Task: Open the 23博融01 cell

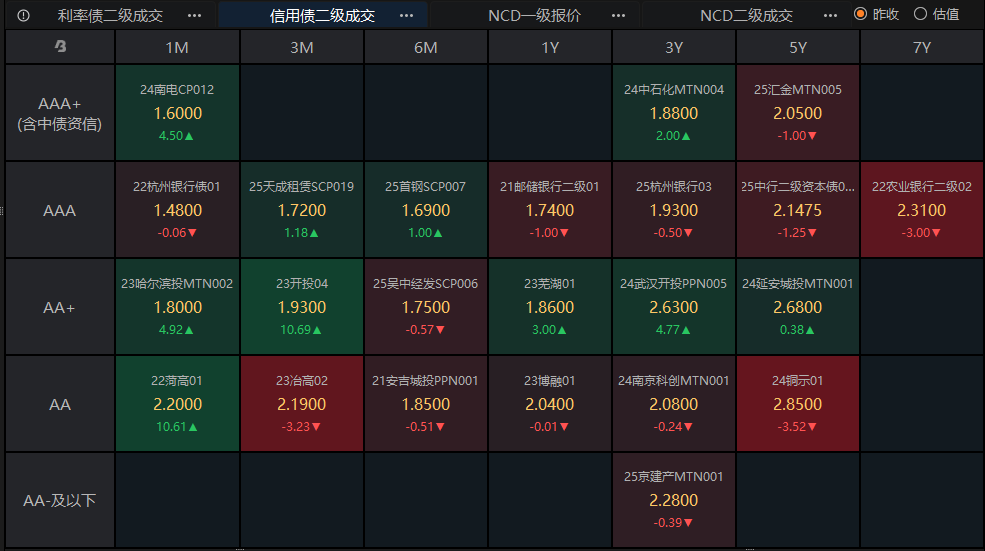Action: [x=550, y=404]
